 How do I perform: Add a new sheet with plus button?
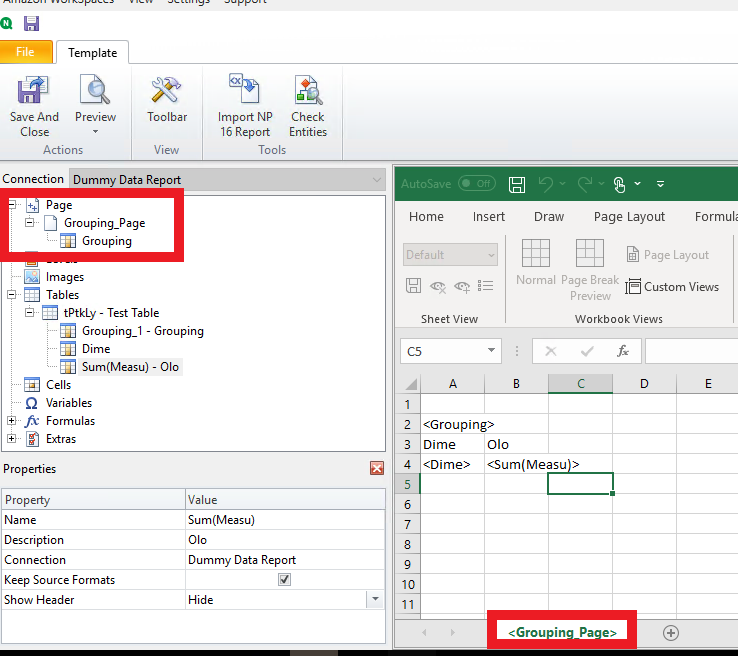tap(671, 632)
